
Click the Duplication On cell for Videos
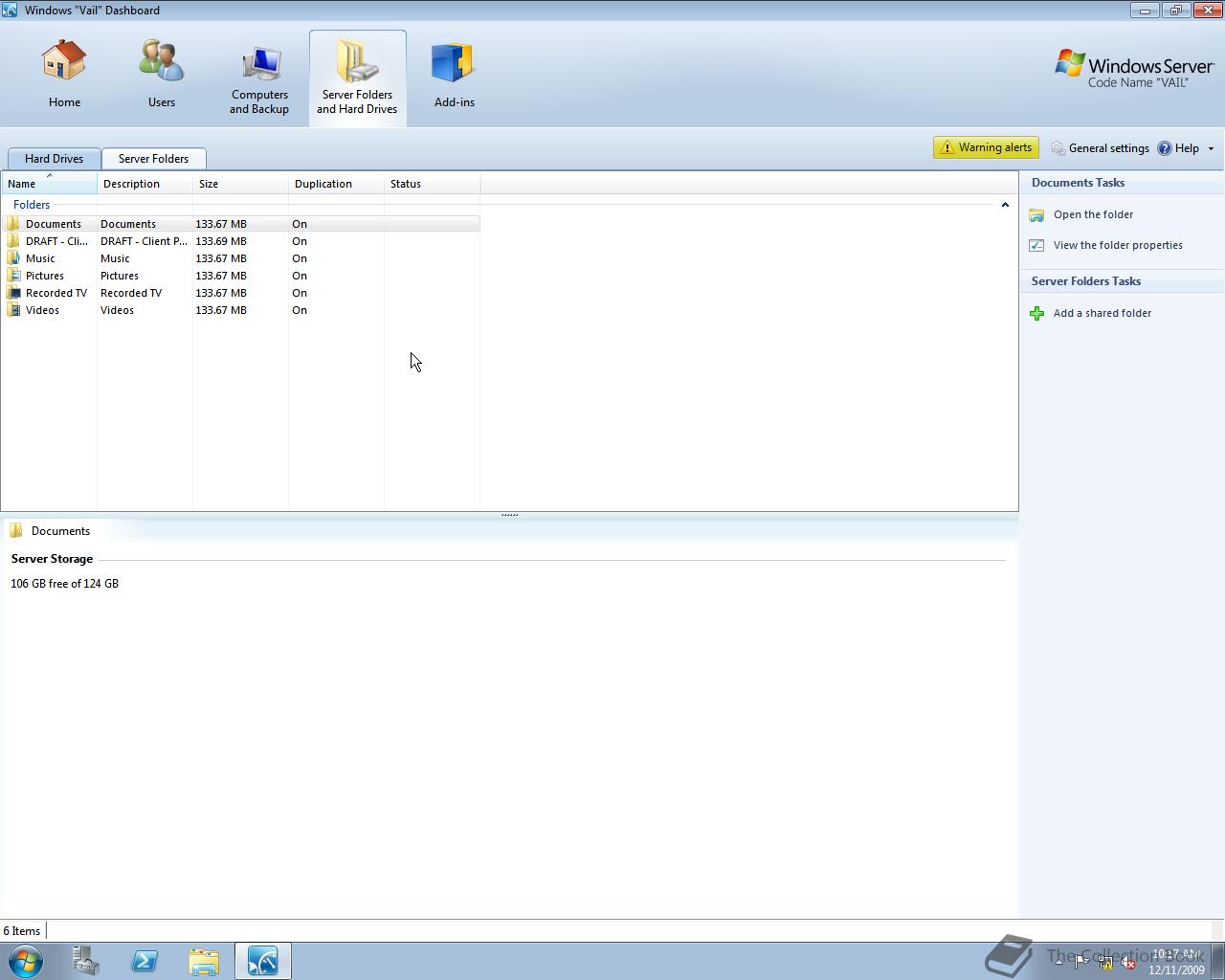coord(300,310)
